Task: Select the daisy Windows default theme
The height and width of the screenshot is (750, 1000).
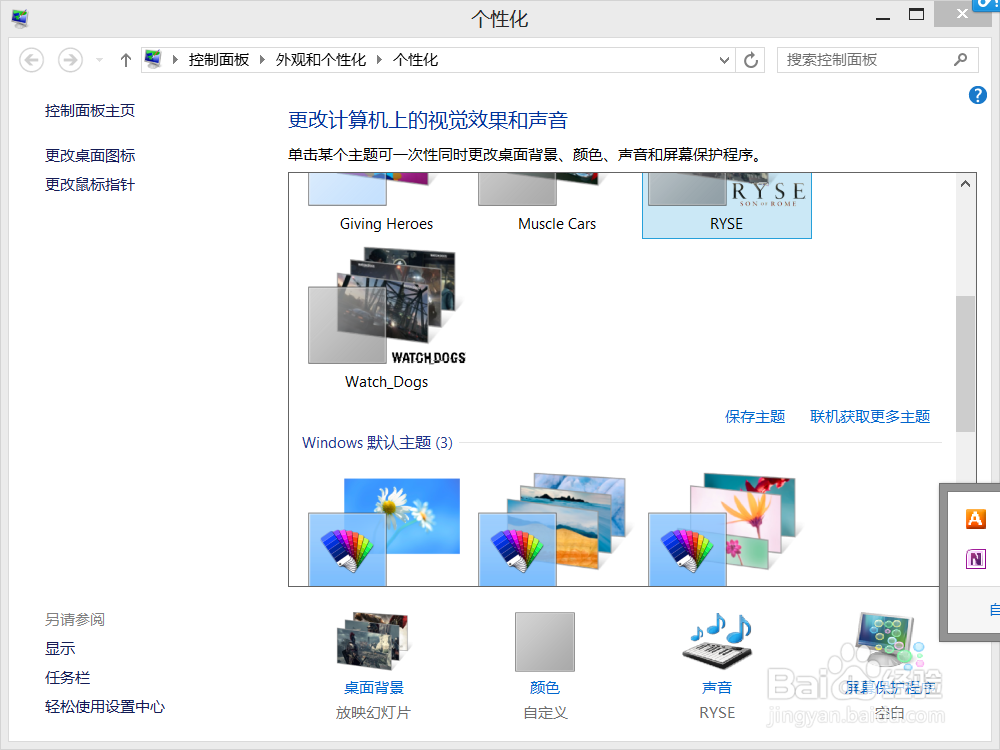Action: [x=385, y=531]
